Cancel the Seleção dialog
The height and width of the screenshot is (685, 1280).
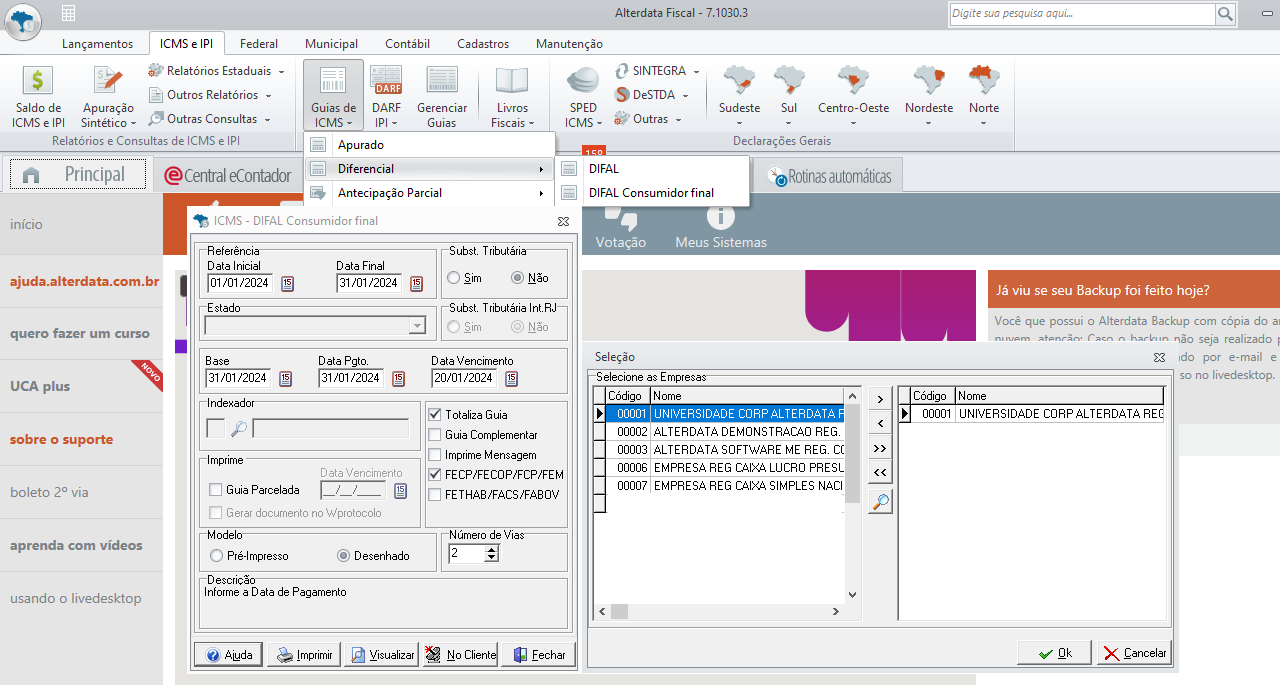click(x=1134, y=653)
